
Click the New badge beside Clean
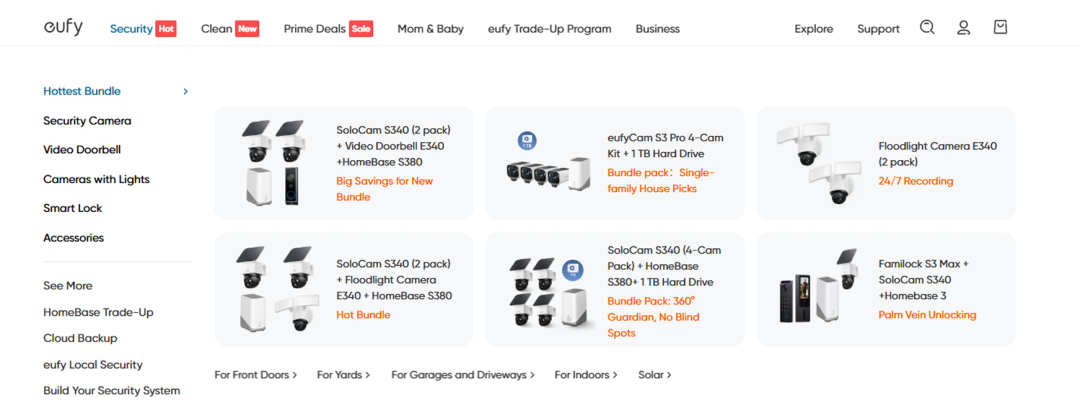247,29
